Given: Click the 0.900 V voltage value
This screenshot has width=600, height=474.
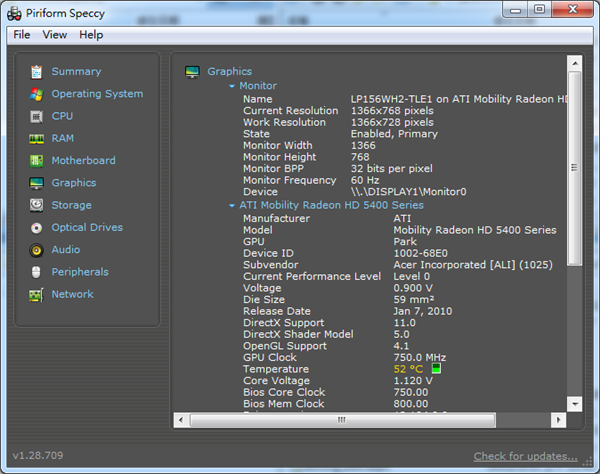Looking at the screenshot, I should click(413, 288).
